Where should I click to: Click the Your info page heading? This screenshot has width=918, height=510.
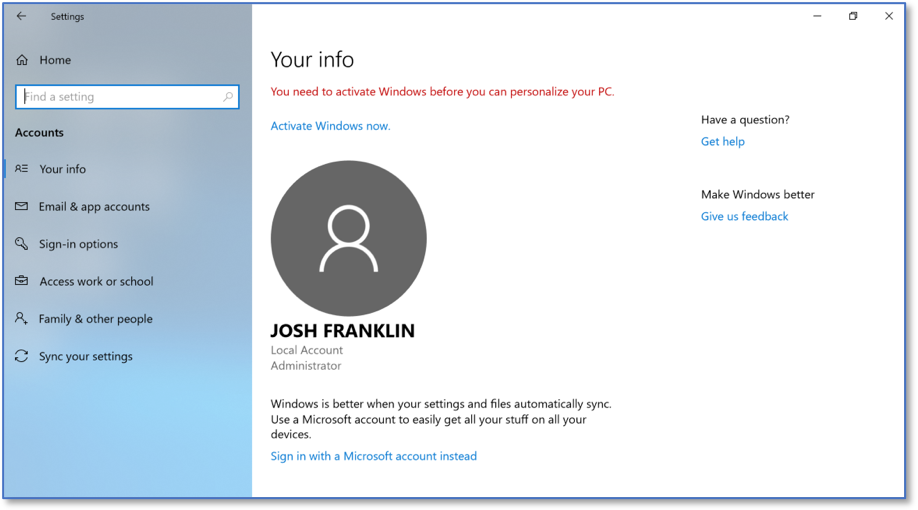(312, 60)
